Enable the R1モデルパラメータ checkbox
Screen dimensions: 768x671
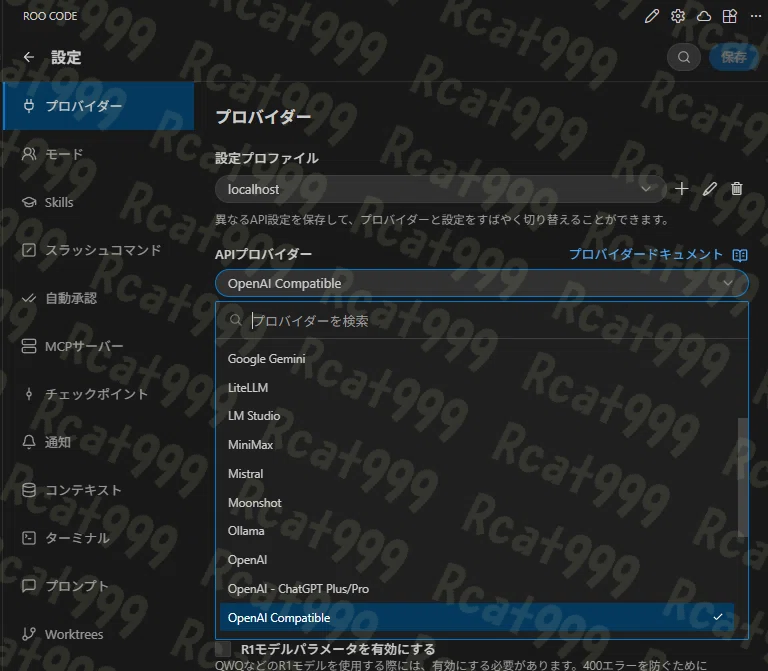pos(223,649)
